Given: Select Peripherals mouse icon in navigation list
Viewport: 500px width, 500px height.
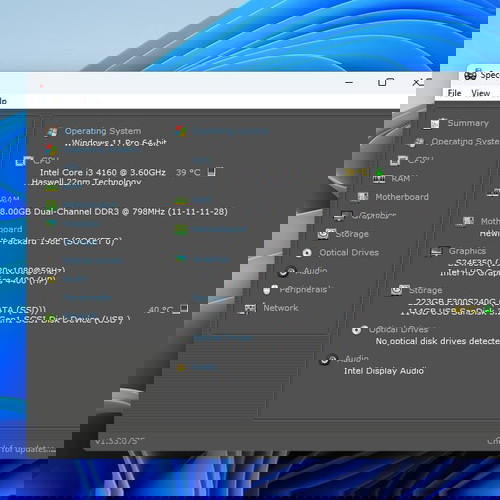Looking at the screenshot, I should [270, 290].
